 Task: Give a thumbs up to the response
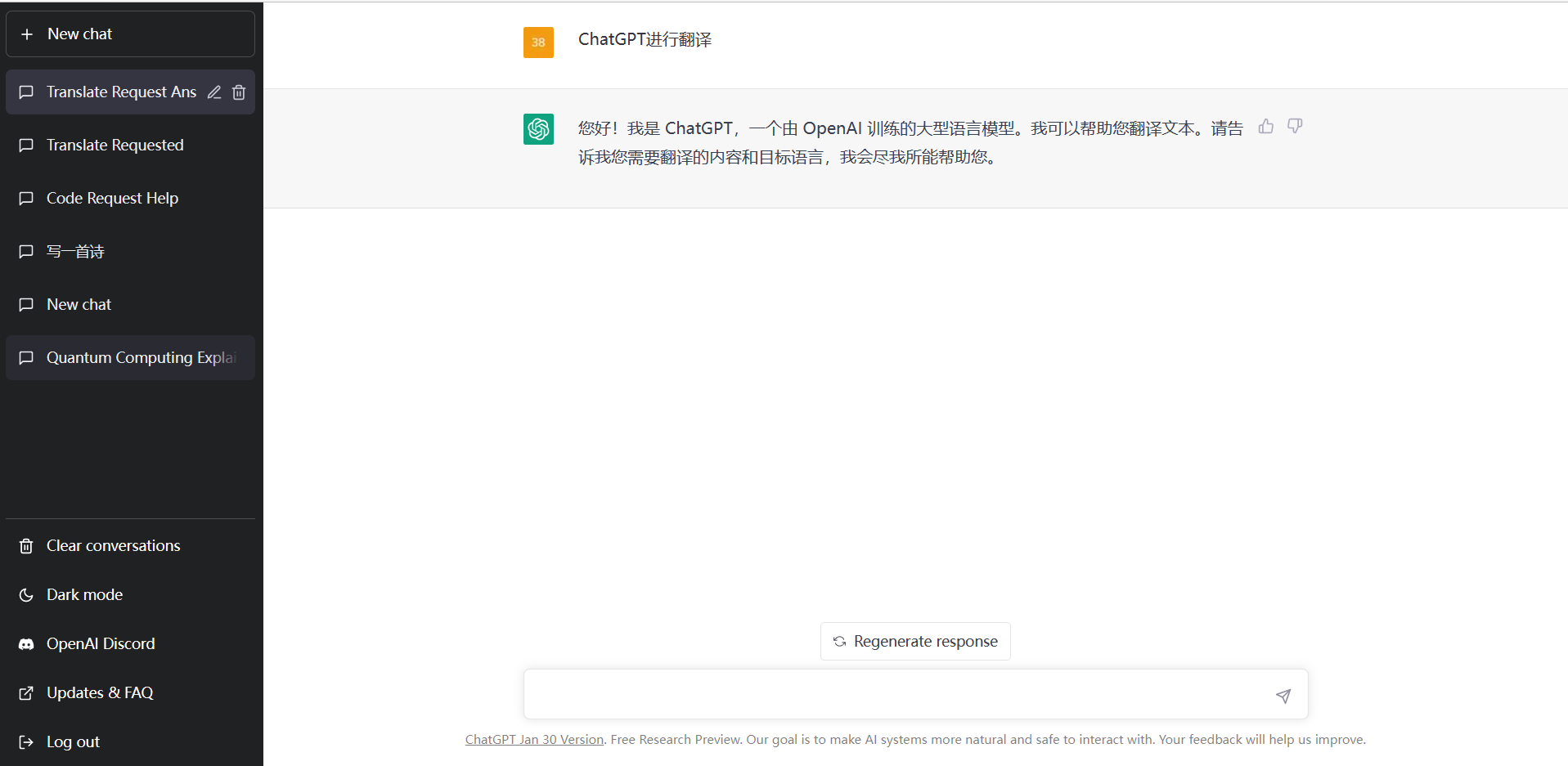[x=1266, y=126]
